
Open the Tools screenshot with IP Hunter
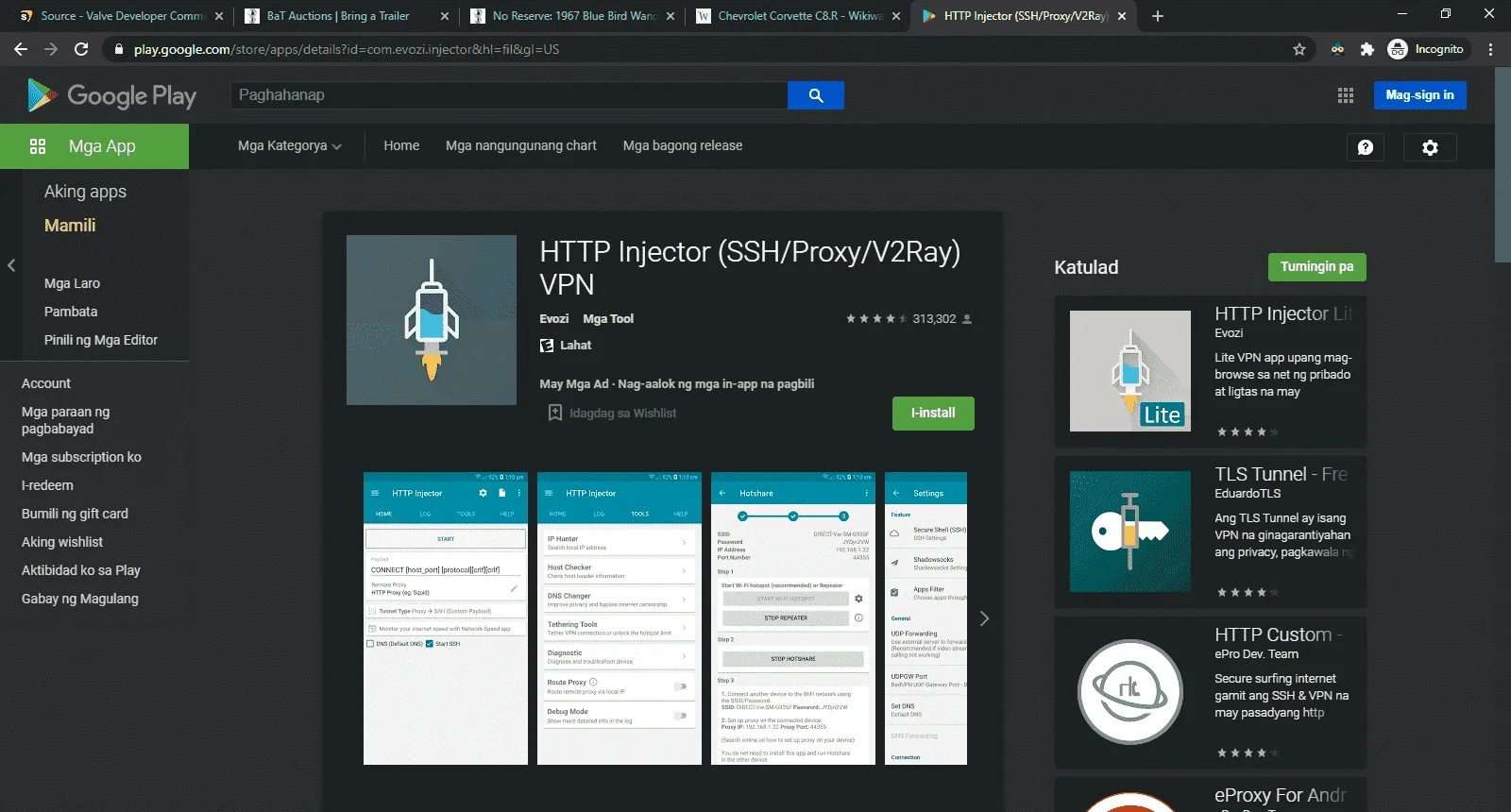click(x=620, y=618)
